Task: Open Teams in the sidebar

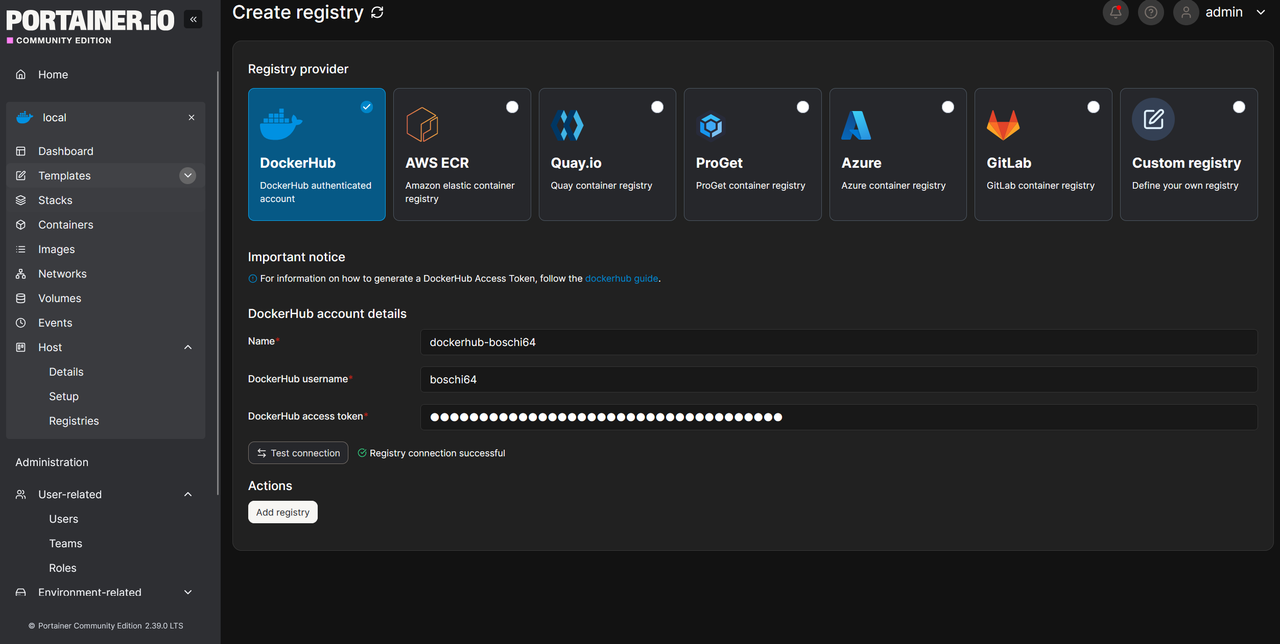Action: click(x=66, y=544)
